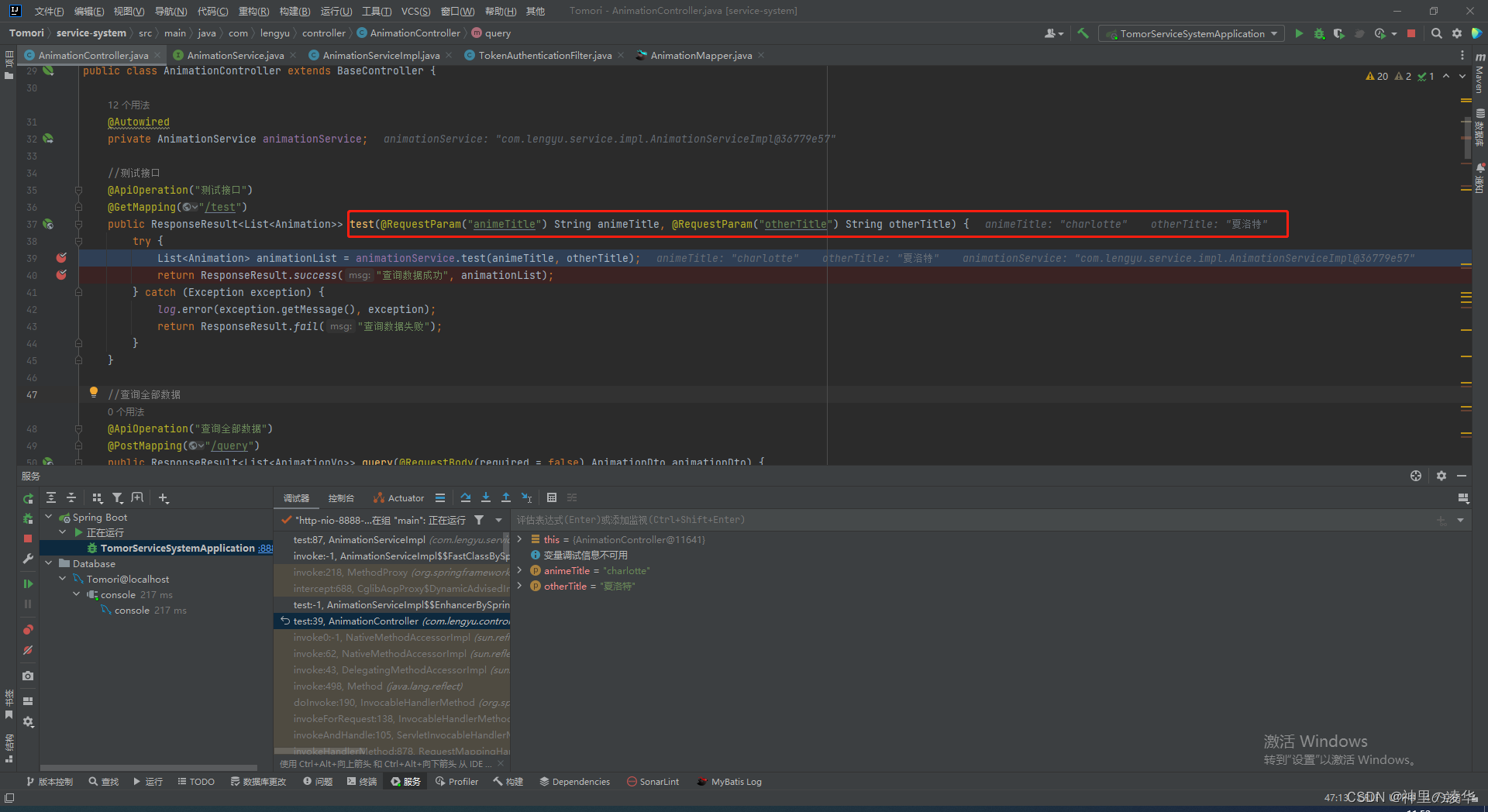The width and height of the screenshot is (1488, 812).
Task: Open TODO tool window button
Action: pyautogui.click(x=196, y=782)
